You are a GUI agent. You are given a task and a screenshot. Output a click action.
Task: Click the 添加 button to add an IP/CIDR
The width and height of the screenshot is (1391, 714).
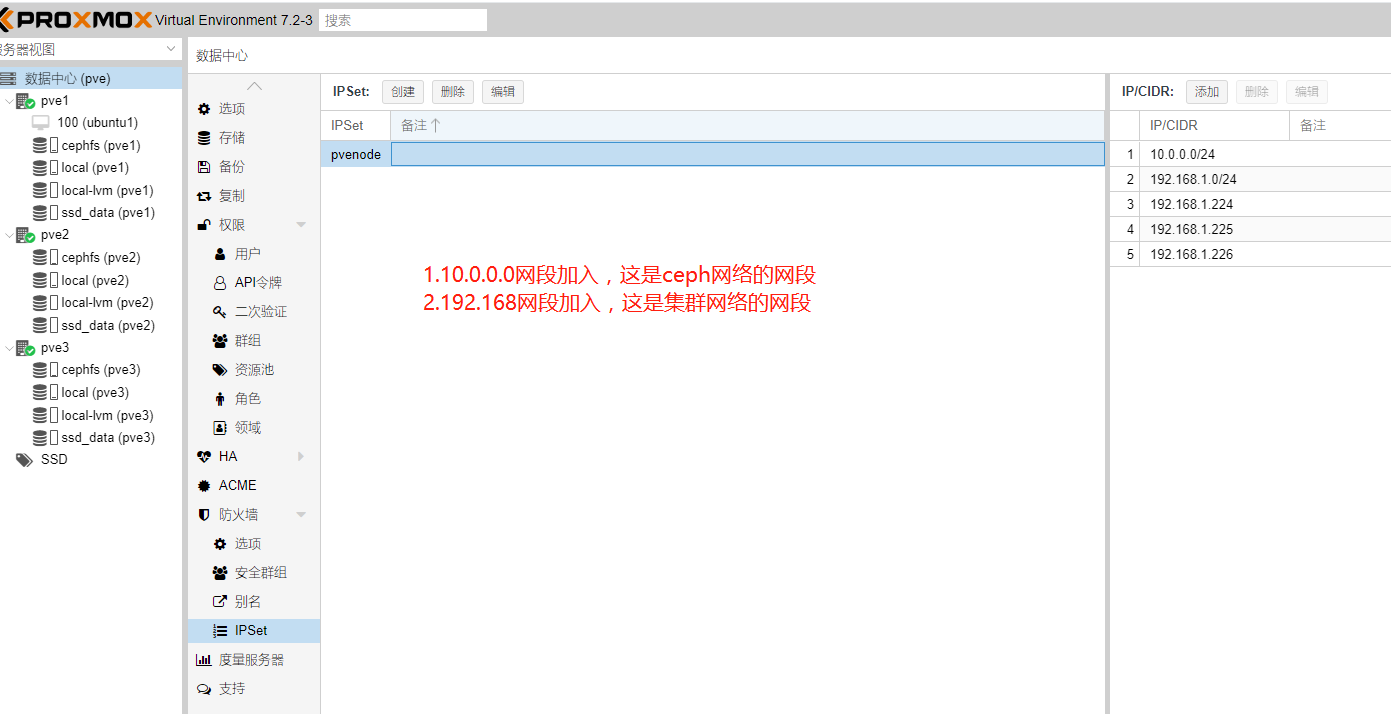pyautogui.click(x=1206, y=91)
